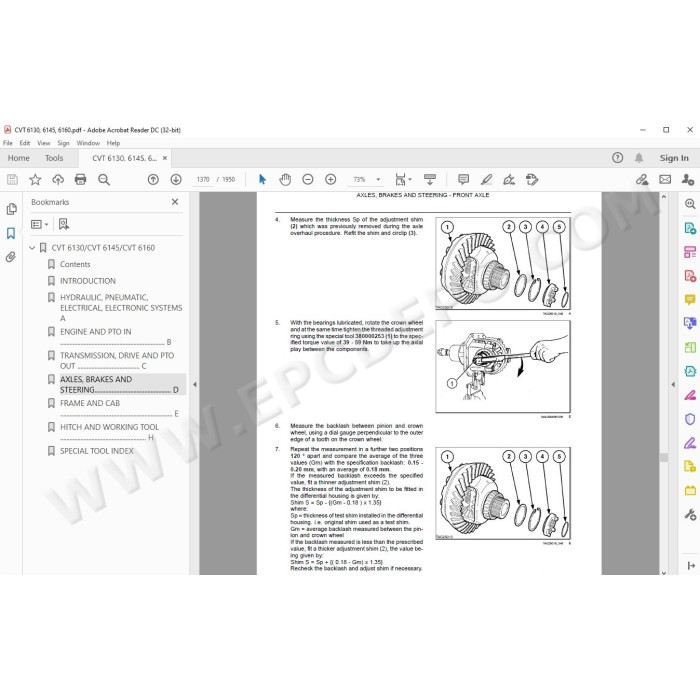Print the document with printer icon
The image size is (700, 700).
pos(80,179)
